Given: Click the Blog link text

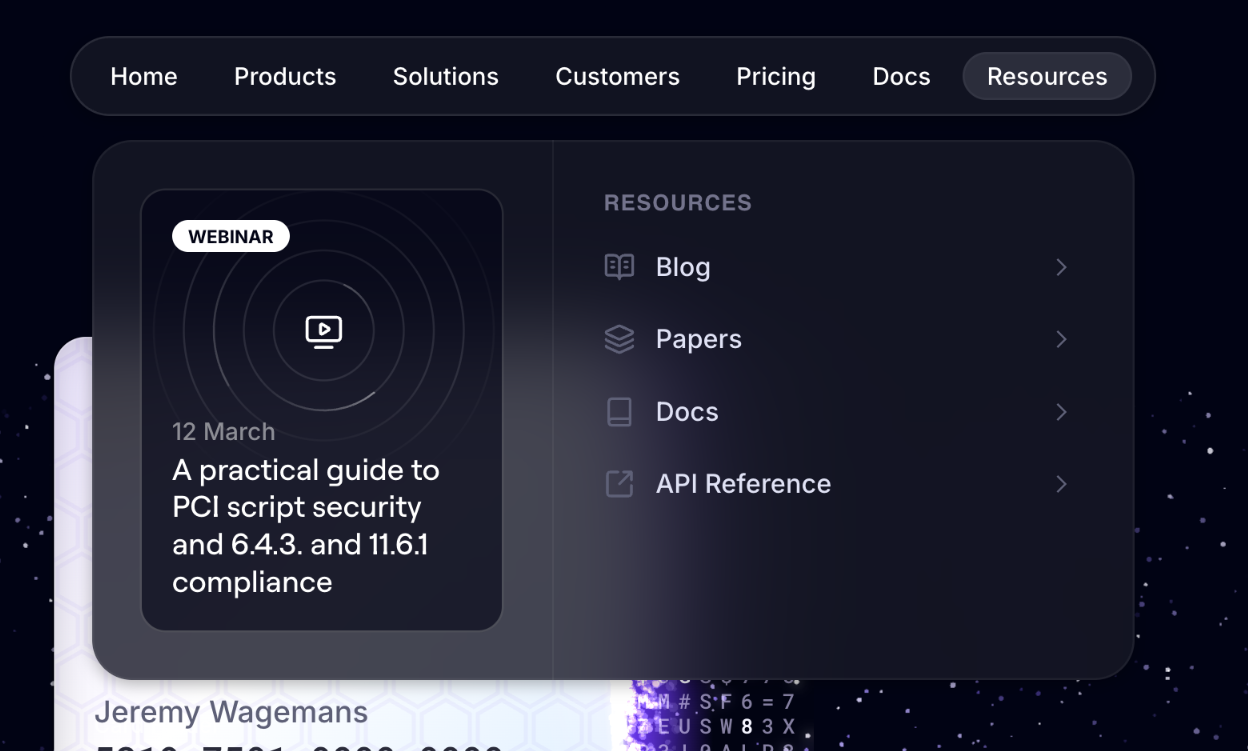Looking at the screenshot, I should [683, 267].
